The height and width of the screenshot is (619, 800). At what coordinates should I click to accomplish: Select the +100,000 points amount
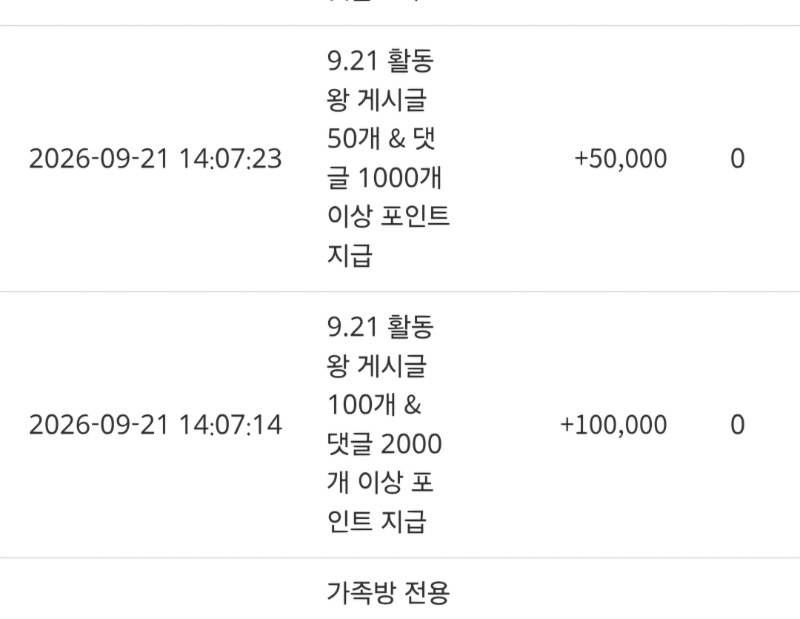(613, 425)
